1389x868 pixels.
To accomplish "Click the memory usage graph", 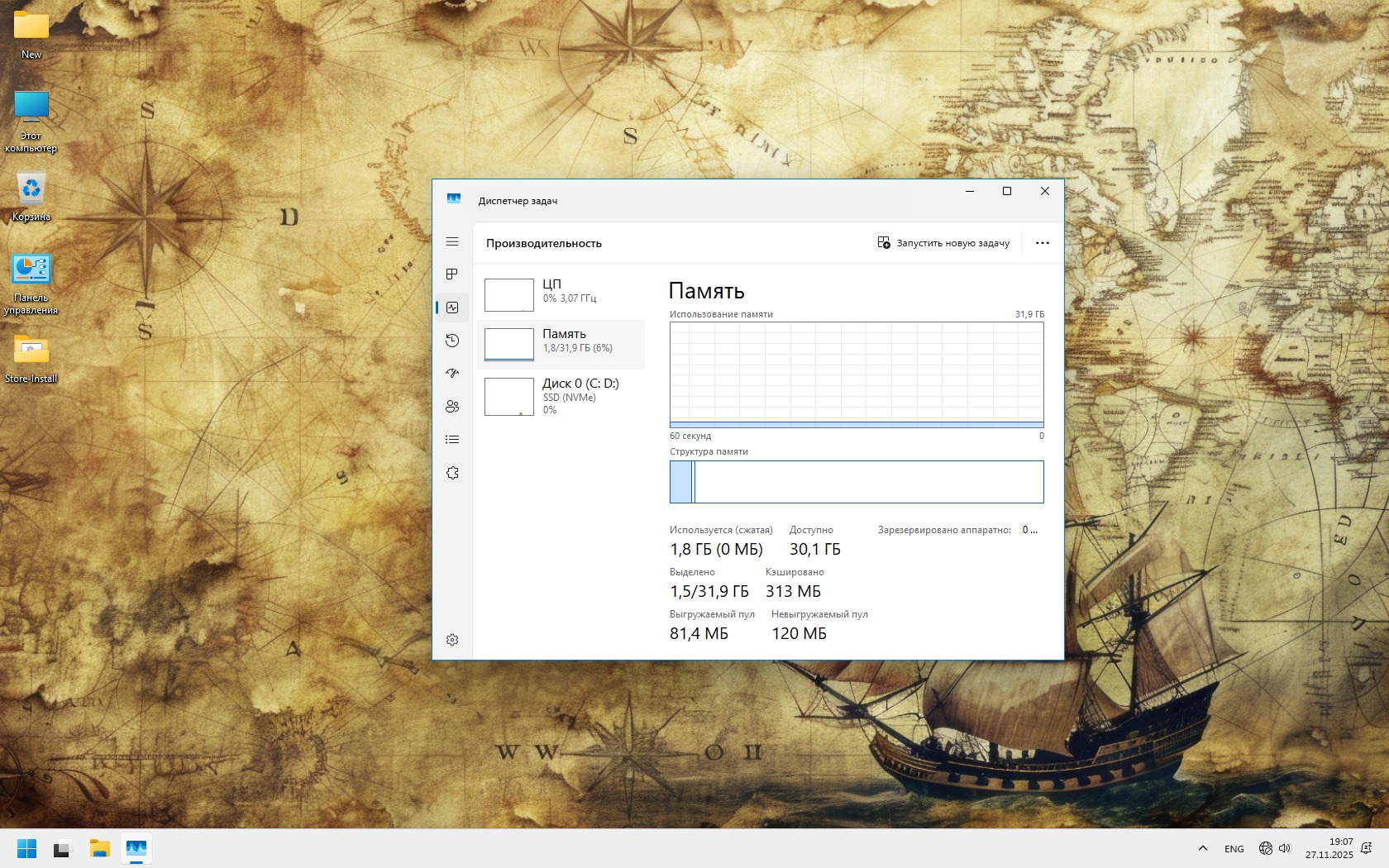I will pyautogui.click(x=857, y=374).
